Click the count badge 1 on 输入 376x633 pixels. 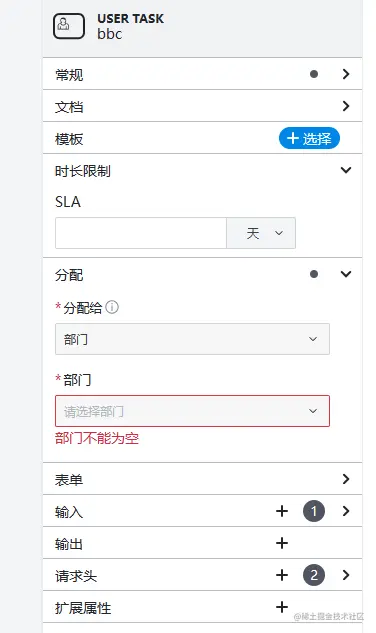314,511
